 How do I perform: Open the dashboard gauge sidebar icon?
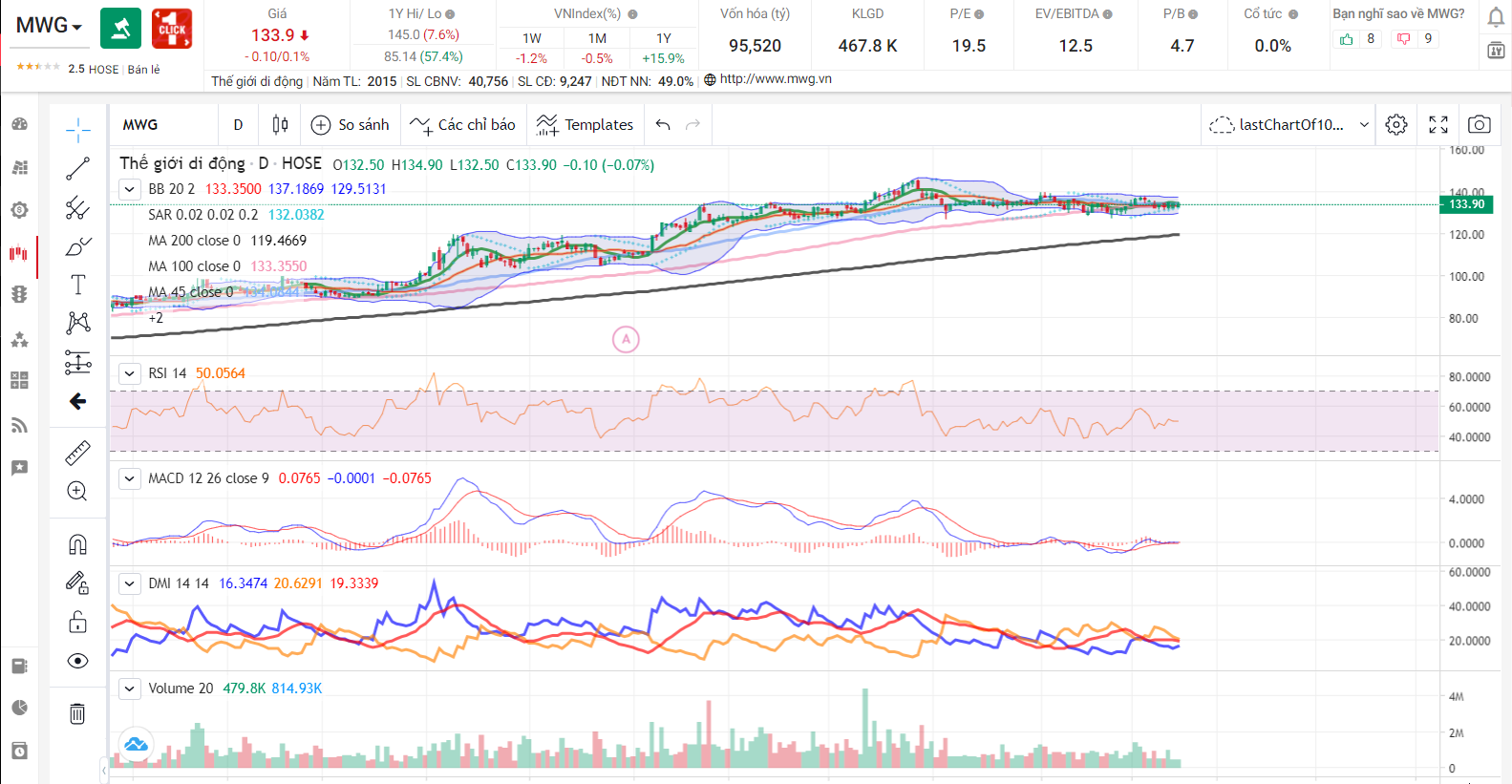click(x=19, y=124)
